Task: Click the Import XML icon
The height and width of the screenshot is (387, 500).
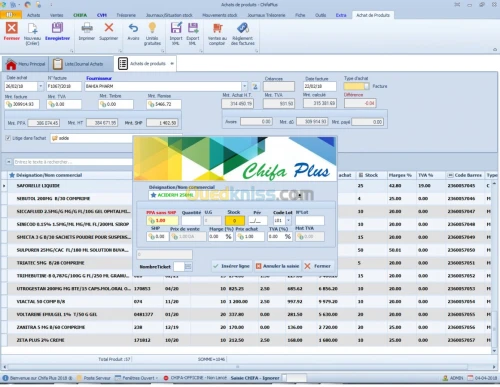Action: point(176,33)
